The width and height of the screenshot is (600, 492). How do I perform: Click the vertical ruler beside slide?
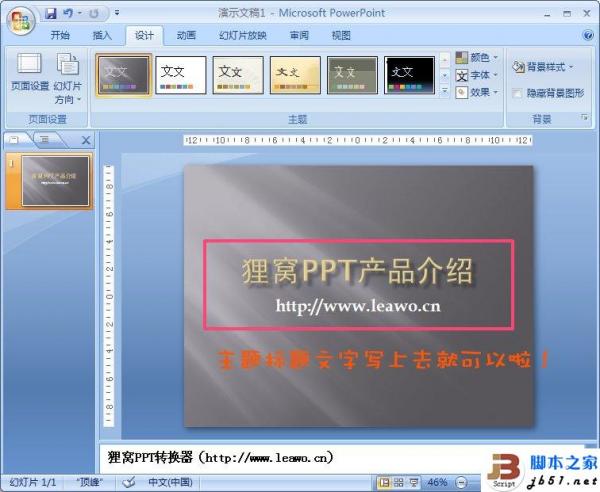click(x=109, y=296)
